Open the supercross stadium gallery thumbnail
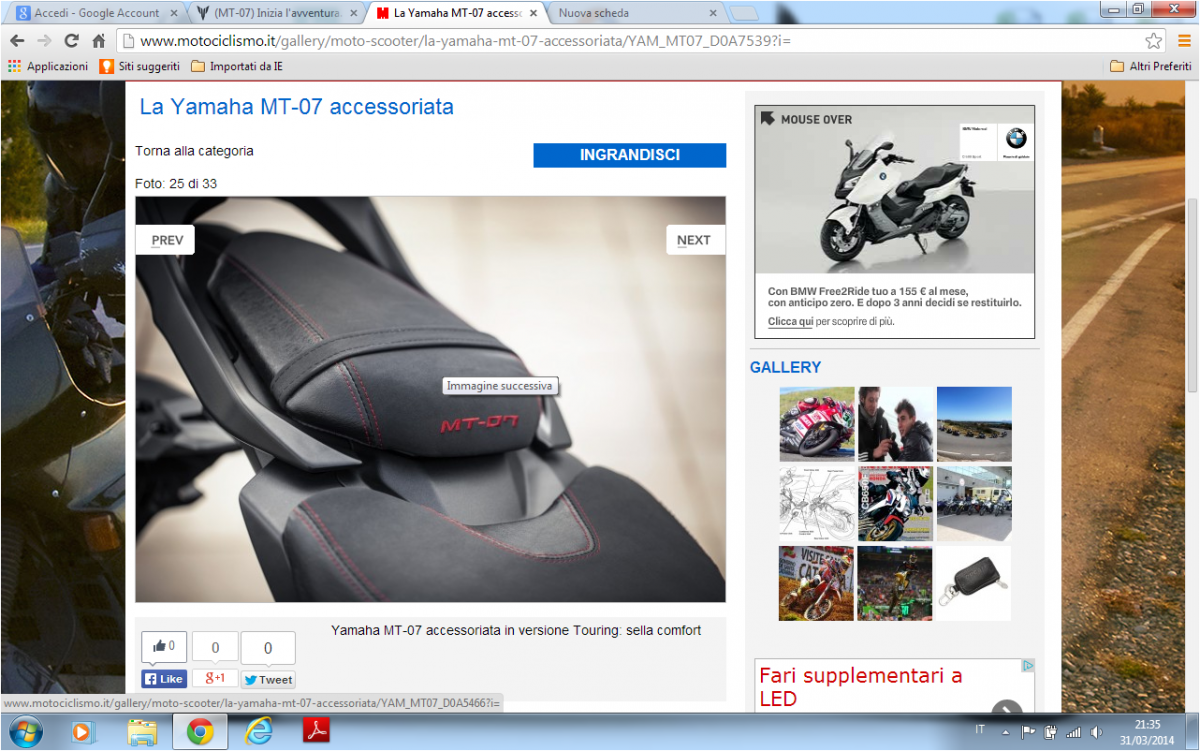 point(895,583)
